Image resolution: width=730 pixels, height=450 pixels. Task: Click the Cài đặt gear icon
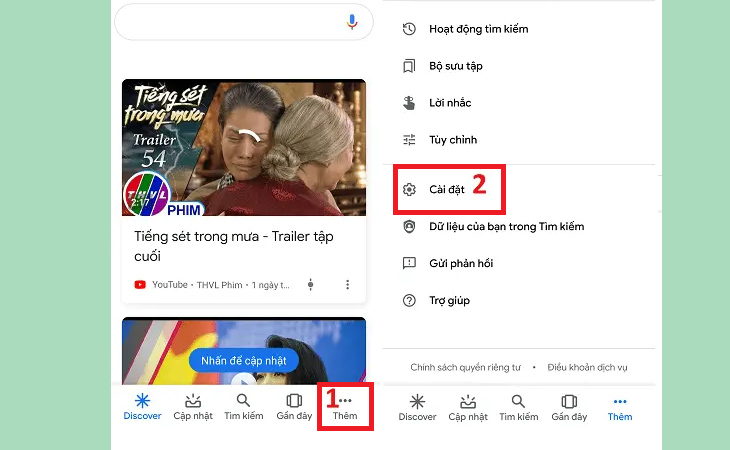click(409, 189)
